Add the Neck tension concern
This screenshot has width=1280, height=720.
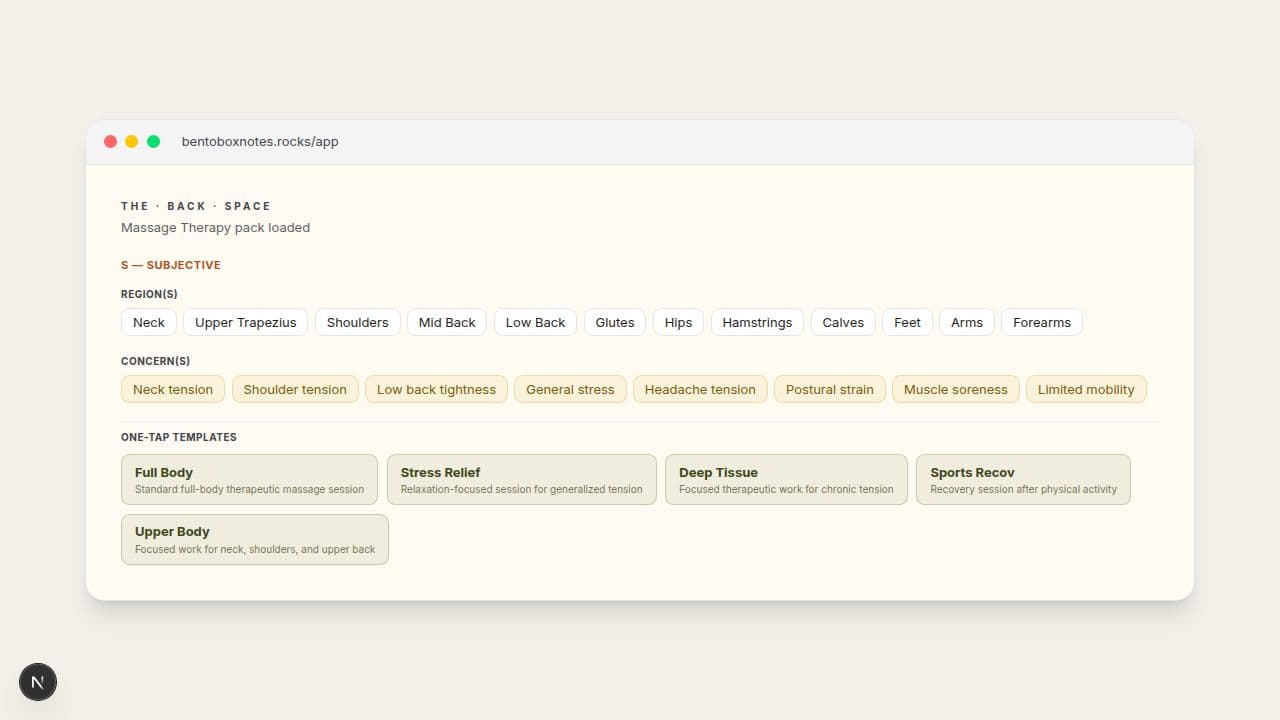point(173,389)
